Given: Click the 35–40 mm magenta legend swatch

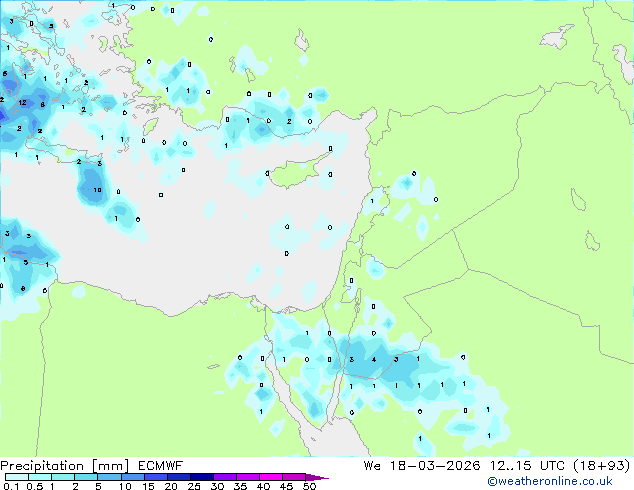Looking at the screenshot, I should pyautogui.click(x=248, y=477).
